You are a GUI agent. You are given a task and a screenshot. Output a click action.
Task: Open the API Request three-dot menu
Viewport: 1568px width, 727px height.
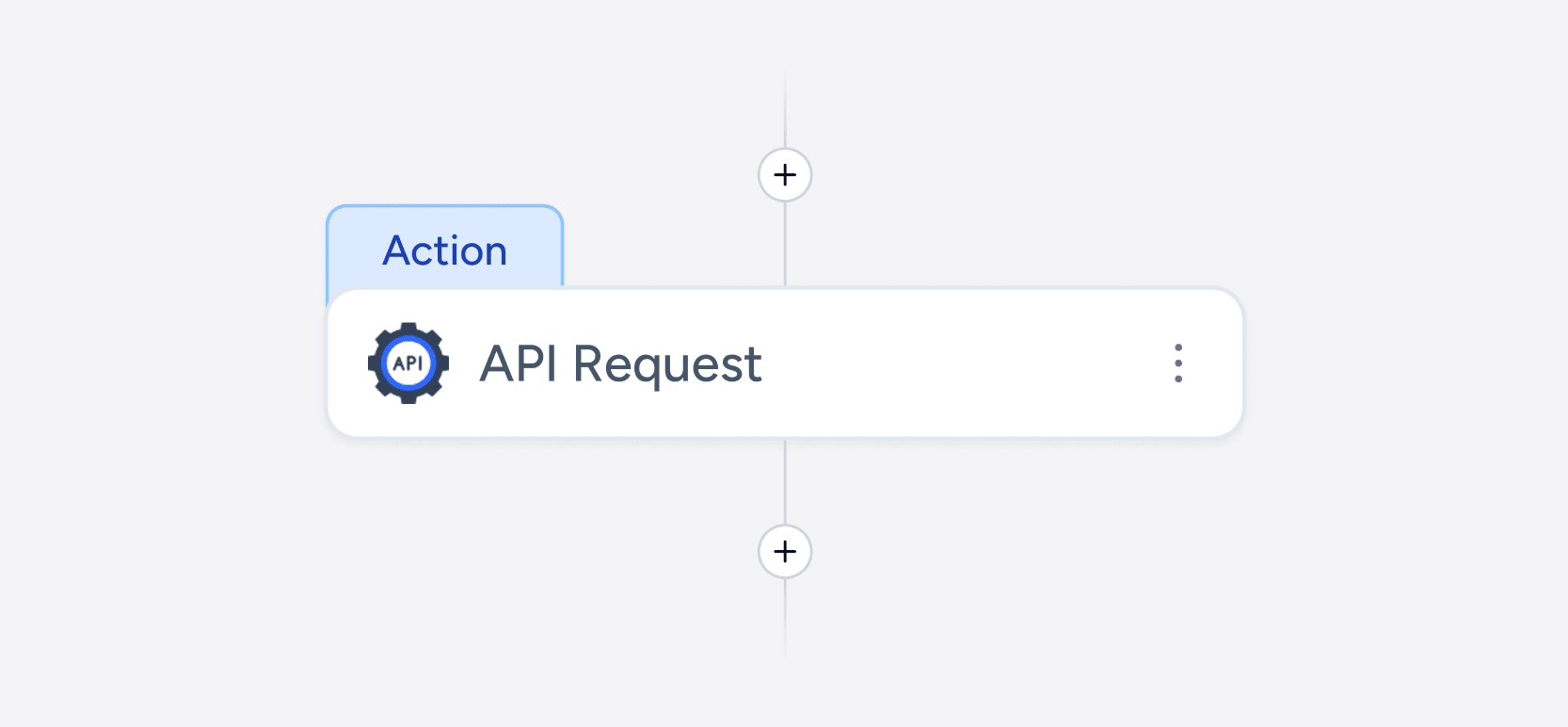(1177, 363)
